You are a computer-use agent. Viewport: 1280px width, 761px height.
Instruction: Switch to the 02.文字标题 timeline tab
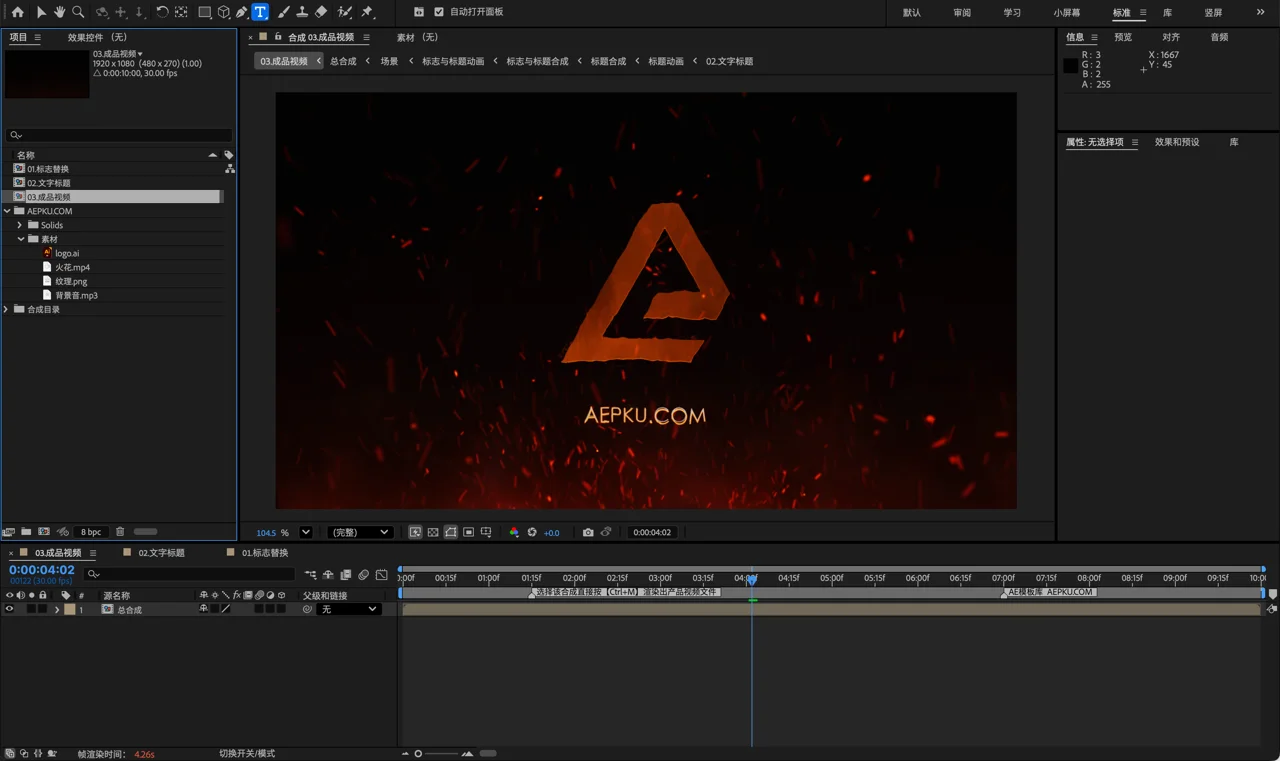click(x=161, y=553)
